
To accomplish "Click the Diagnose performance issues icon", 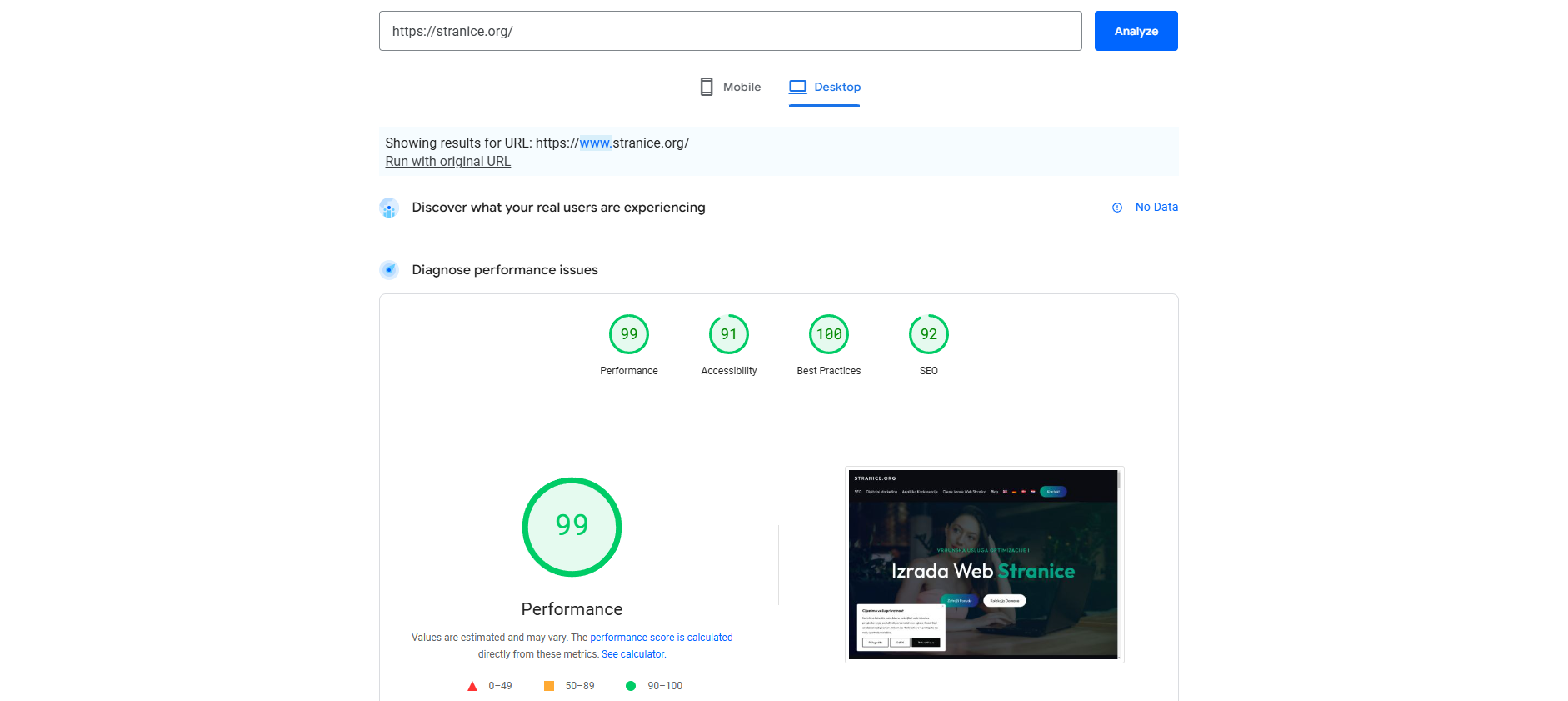I will click(389, 270).
